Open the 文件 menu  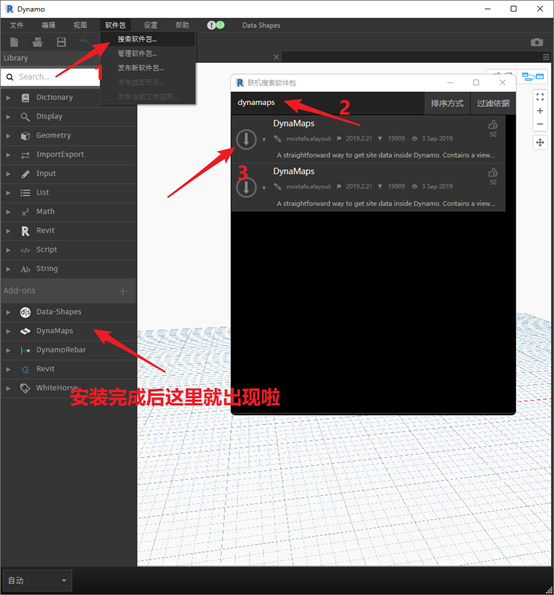(x=17, y=25)
